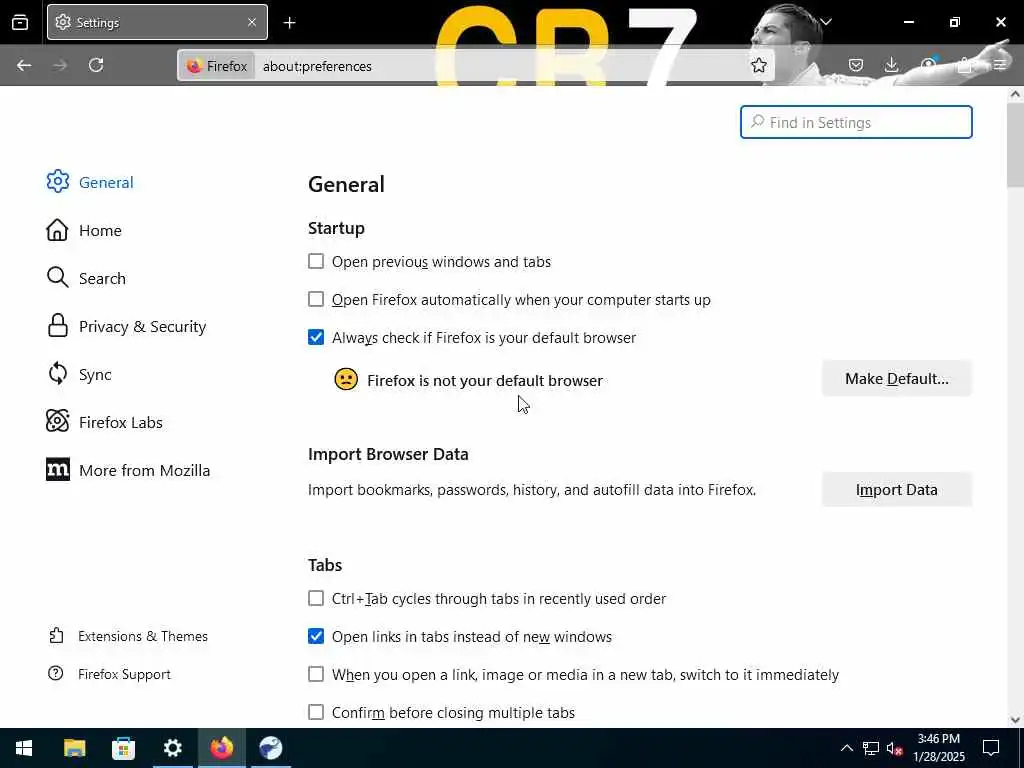Image resolution: width=1024 pixels, height=768 pixels.
Task: Open the Windows Start menu
Action: pos(24,748)
